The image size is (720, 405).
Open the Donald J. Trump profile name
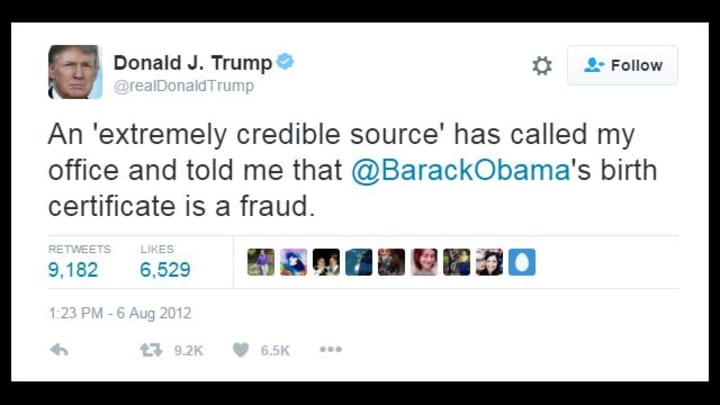tap(193, 63)
